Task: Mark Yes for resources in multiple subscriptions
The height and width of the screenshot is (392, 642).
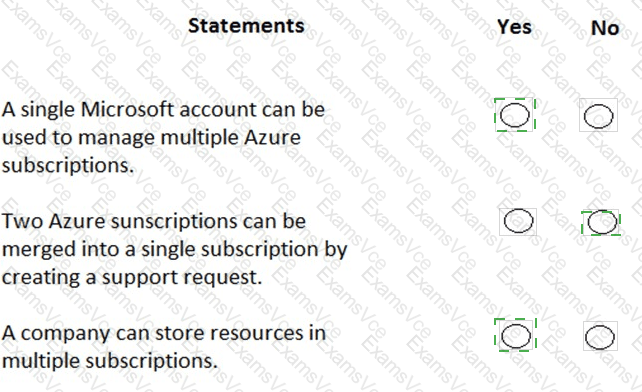Action: pos(515,336)
